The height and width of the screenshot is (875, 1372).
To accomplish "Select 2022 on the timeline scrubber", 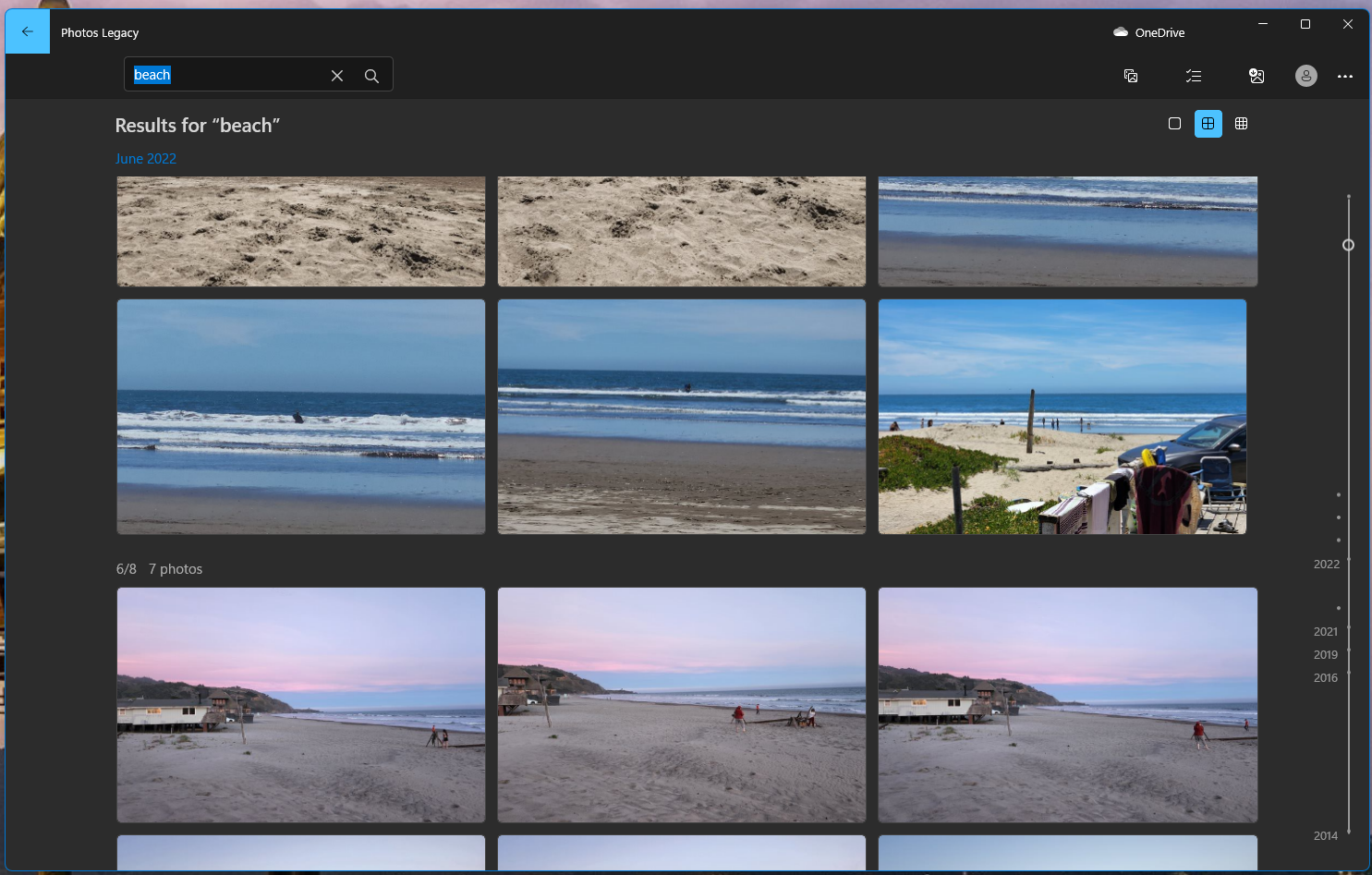I will coord(1326,565).
